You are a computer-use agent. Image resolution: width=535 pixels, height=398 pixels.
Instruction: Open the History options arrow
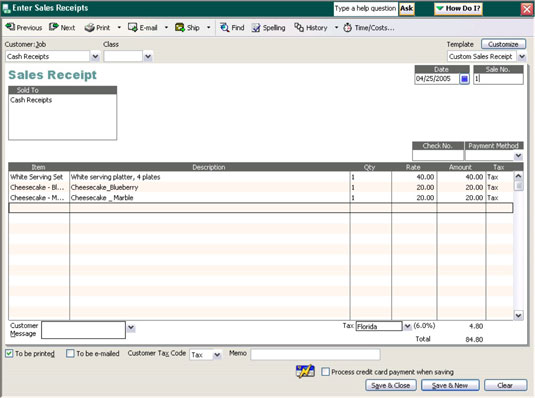point(336,28)
